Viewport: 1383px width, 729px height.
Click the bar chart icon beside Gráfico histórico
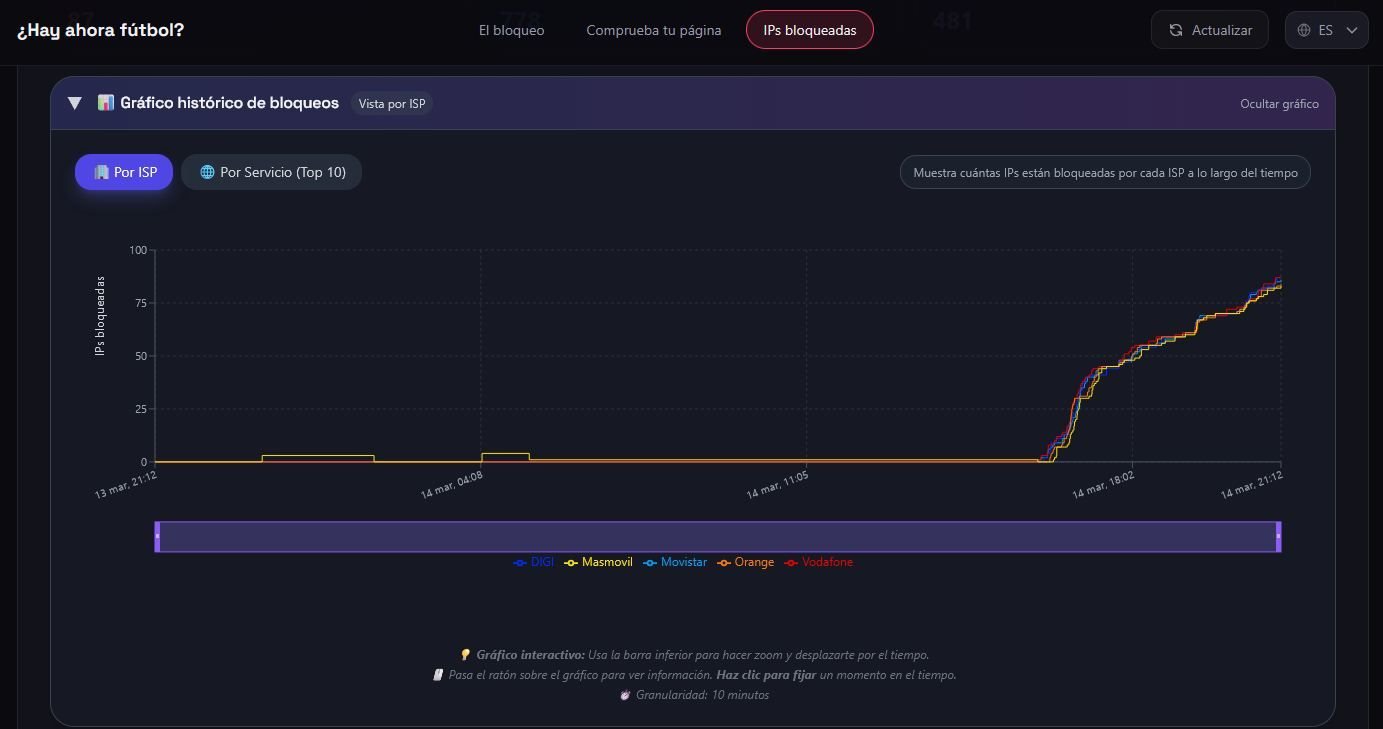[105, 103]
